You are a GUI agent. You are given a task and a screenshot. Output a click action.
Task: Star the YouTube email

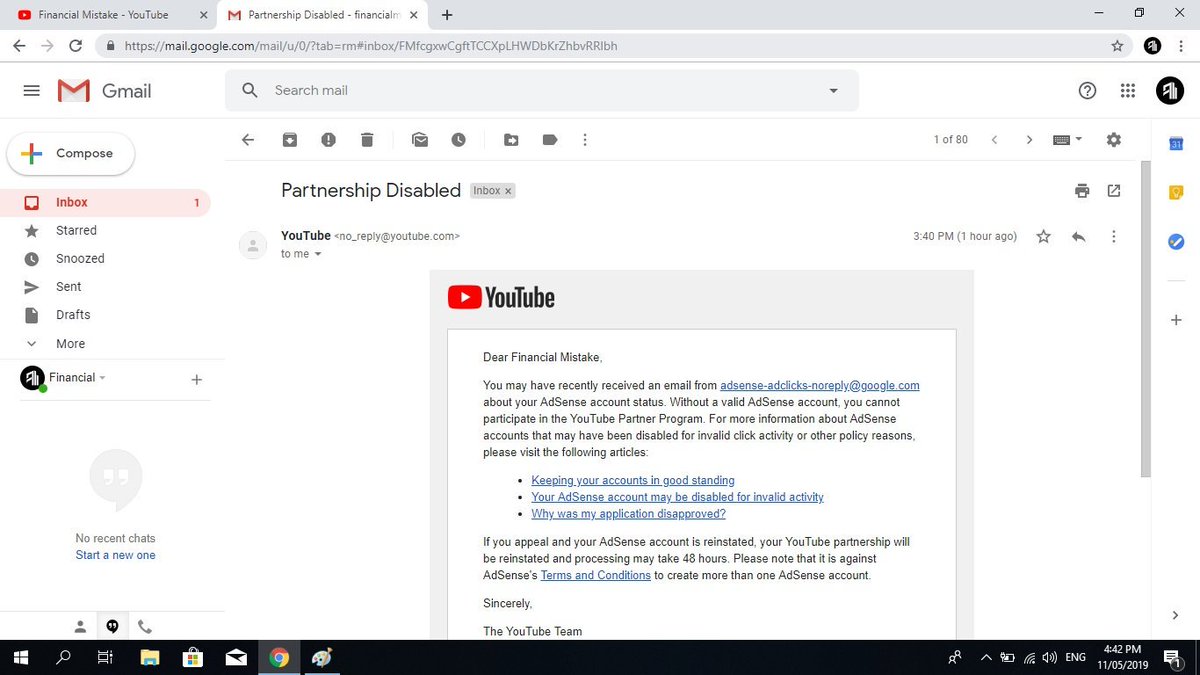[1044, 237]
